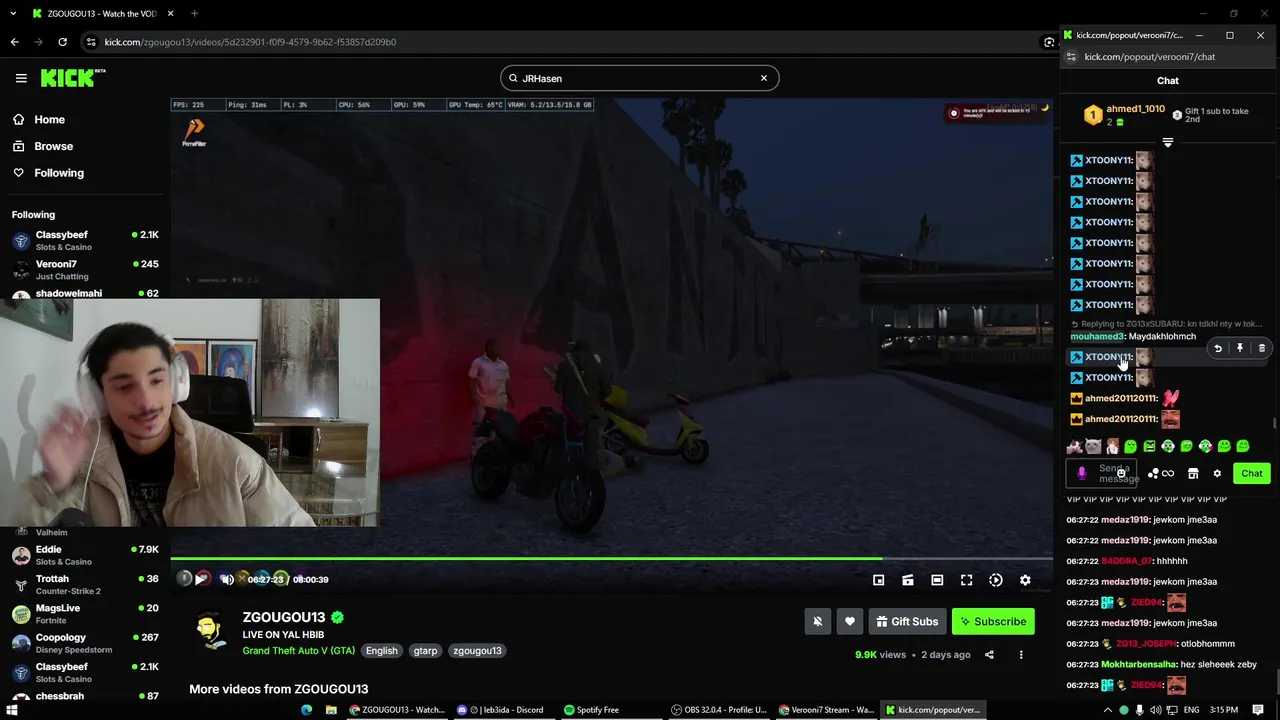Toggle follow heart button
This screenshot has height=720, width=1280.
[850, 621]
